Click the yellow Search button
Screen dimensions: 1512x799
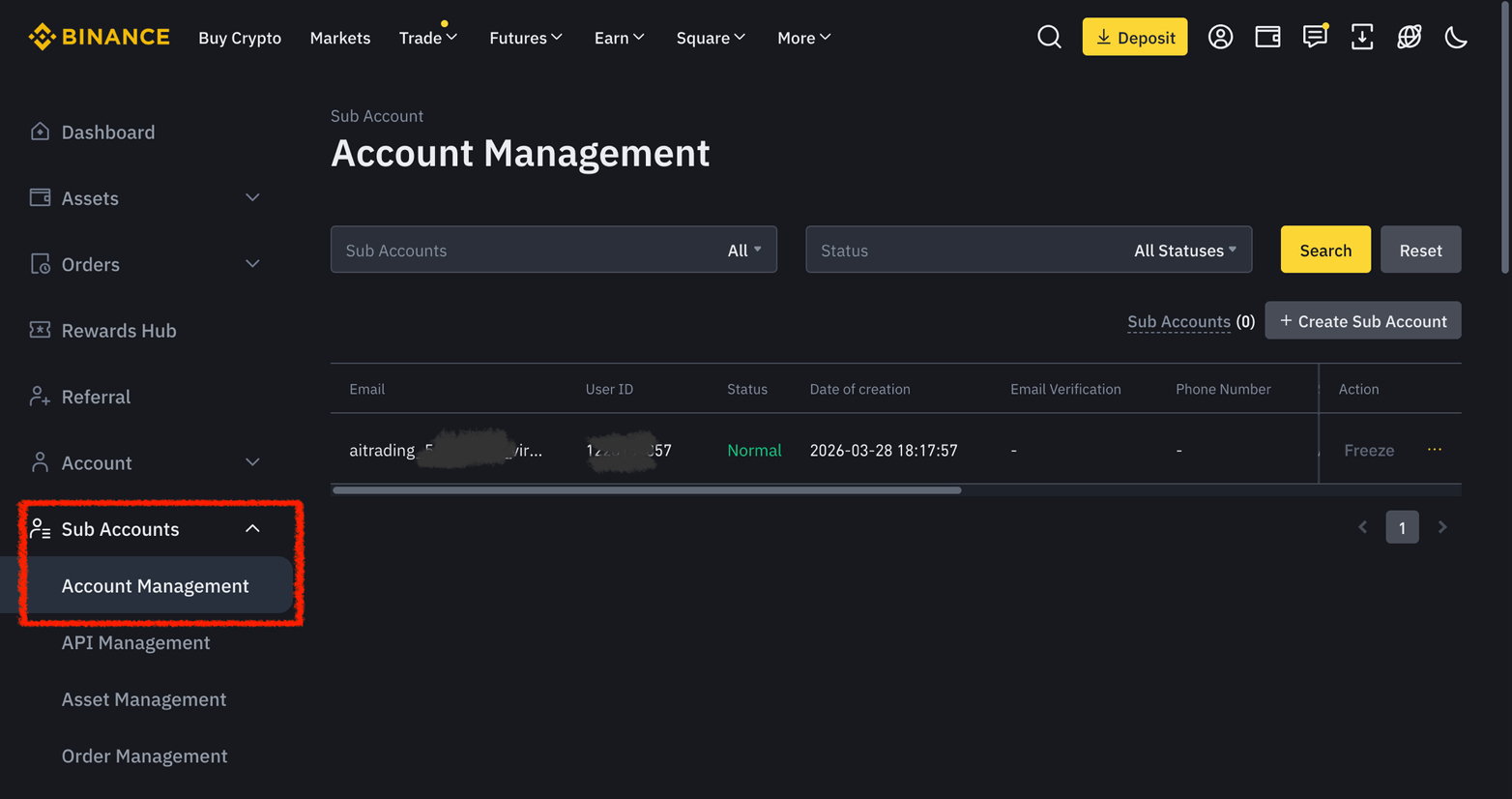1325,250
